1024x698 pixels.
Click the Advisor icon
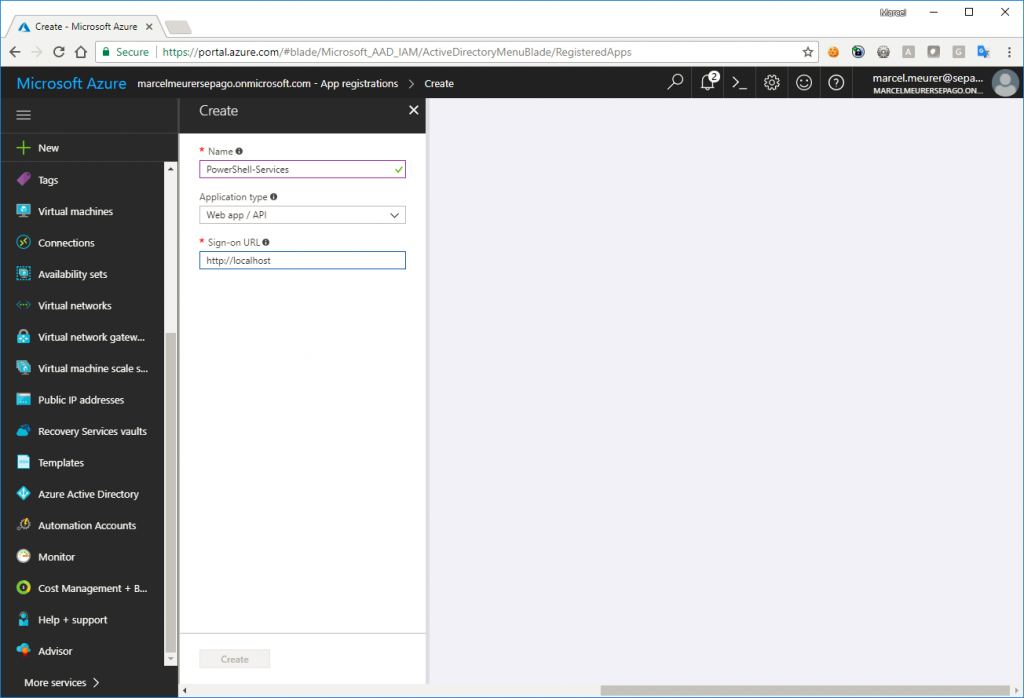pos(24,650)
